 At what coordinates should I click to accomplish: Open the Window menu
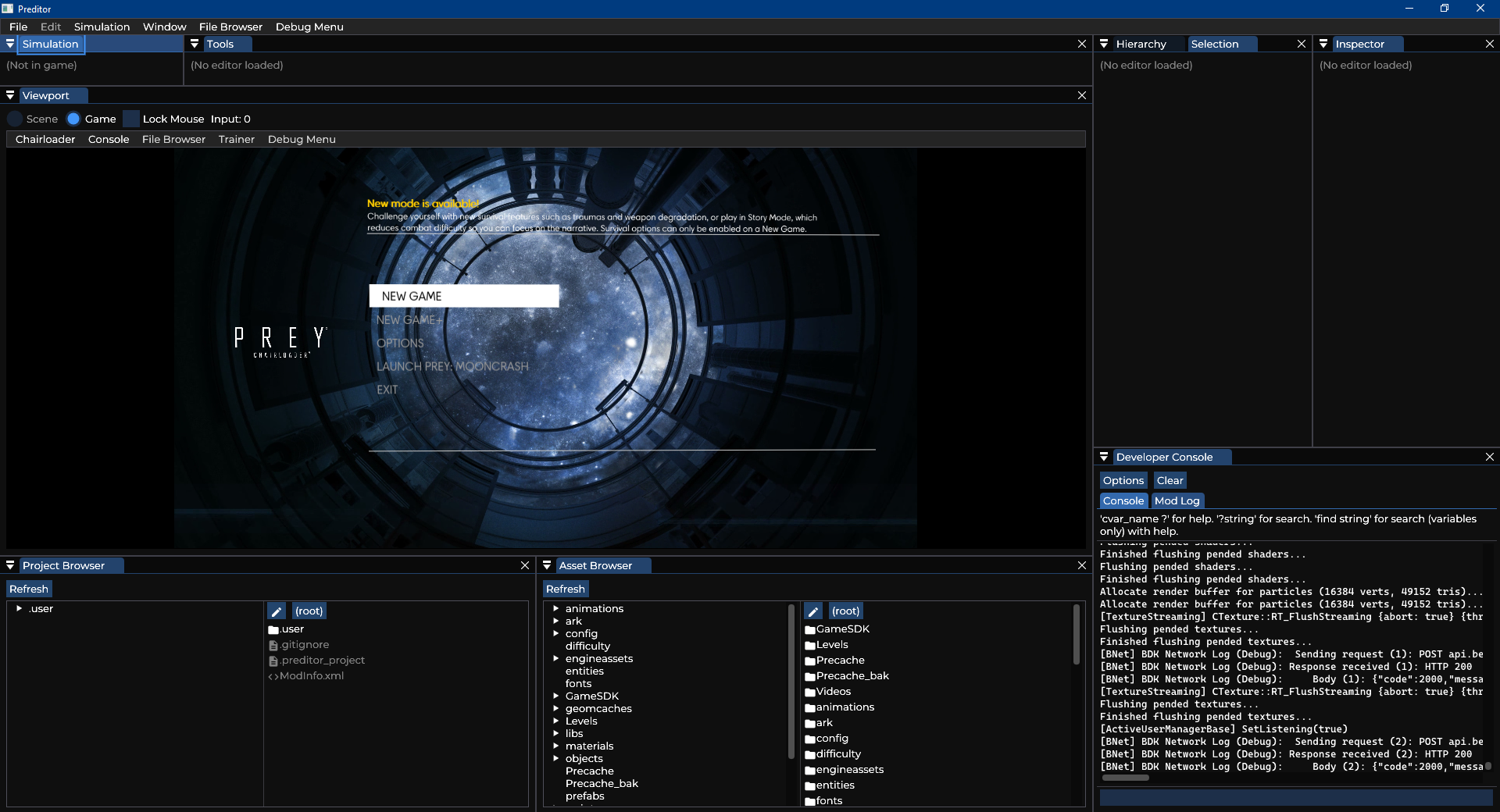click(x=164, y=27)
